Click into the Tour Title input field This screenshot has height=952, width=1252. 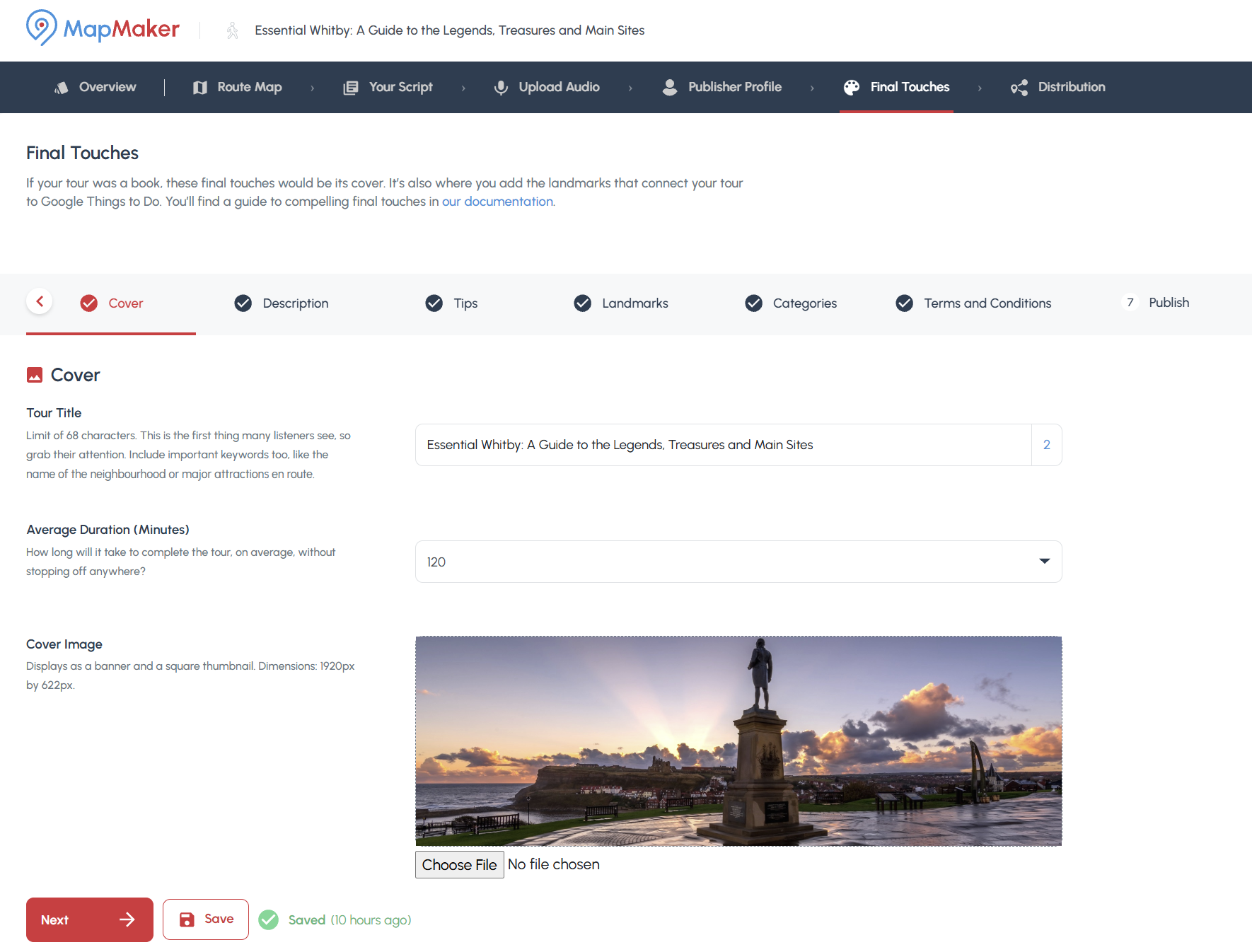(723, 445)
